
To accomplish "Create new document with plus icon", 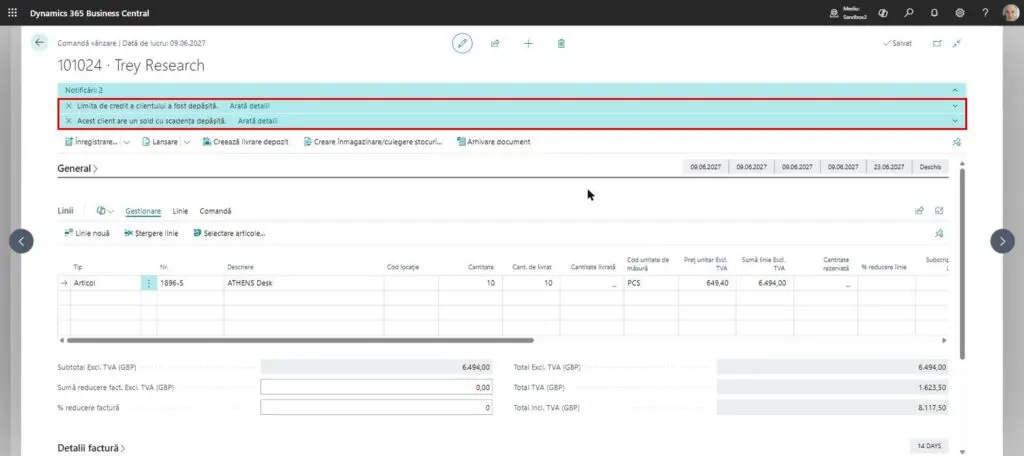I will point(528,43).
